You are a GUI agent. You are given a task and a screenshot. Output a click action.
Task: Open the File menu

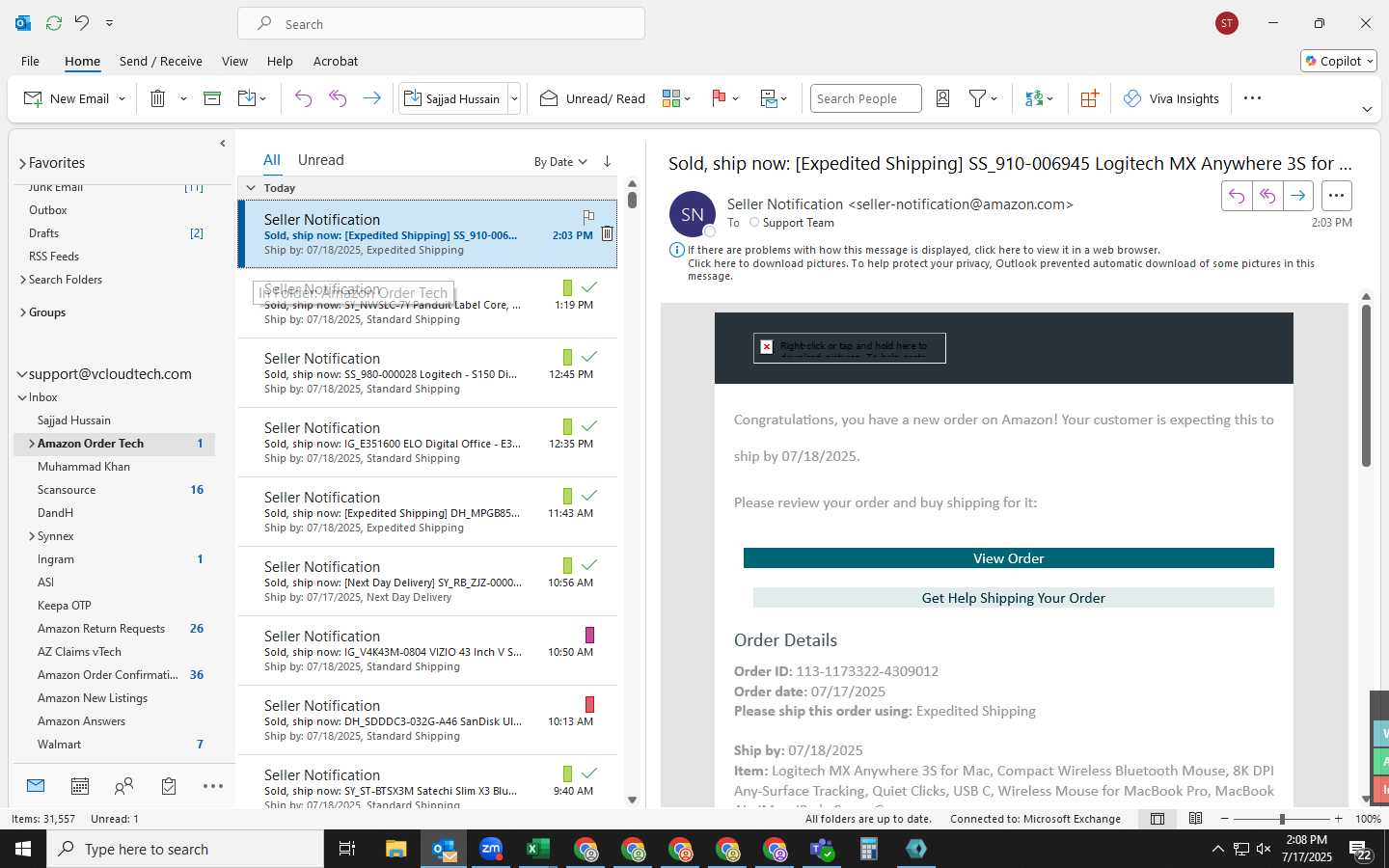(30, 61)
